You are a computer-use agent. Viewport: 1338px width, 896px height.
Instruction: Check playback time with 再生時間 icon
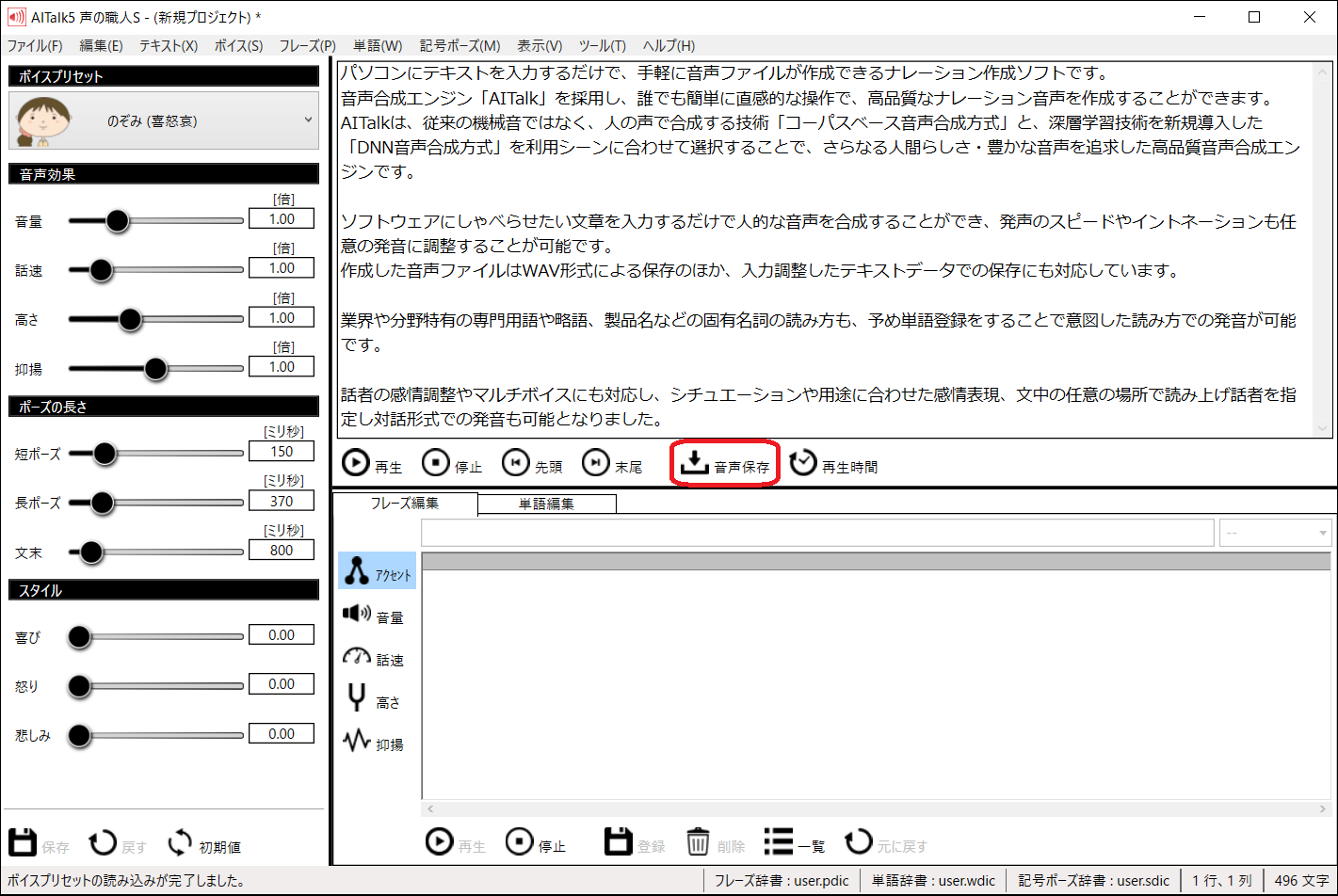coord(833,464)
